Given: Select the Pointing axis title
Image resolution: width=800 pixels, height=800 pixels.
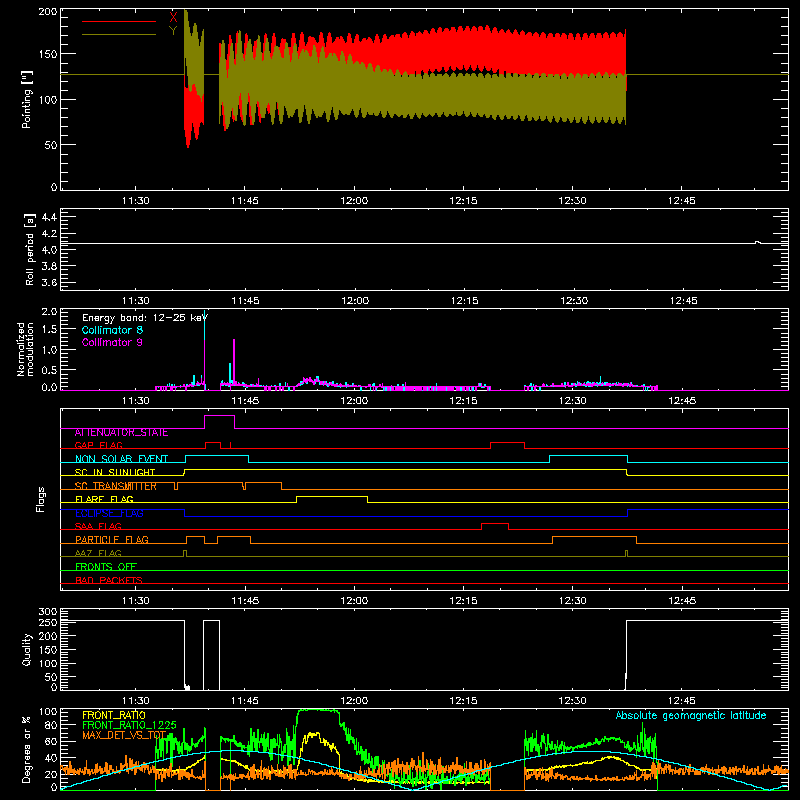Looking at the screenshot, I should coord(27,99).
